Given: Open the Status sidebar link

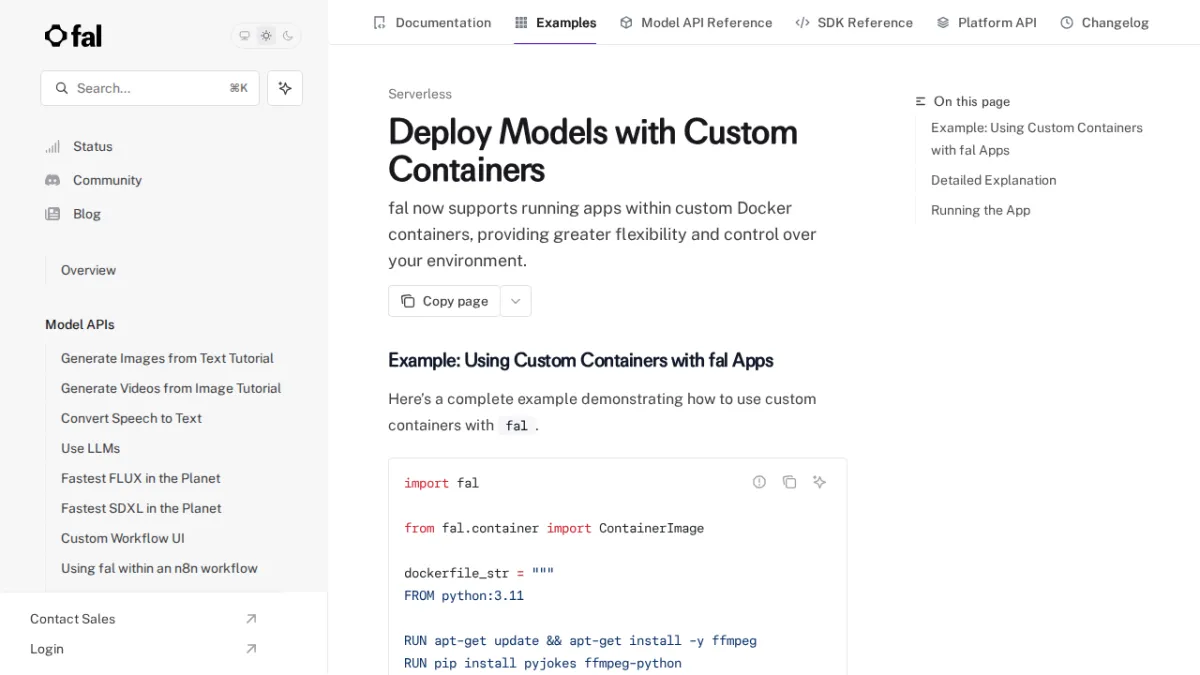Looking at the screenshot, I should click(x=92, y=146).
